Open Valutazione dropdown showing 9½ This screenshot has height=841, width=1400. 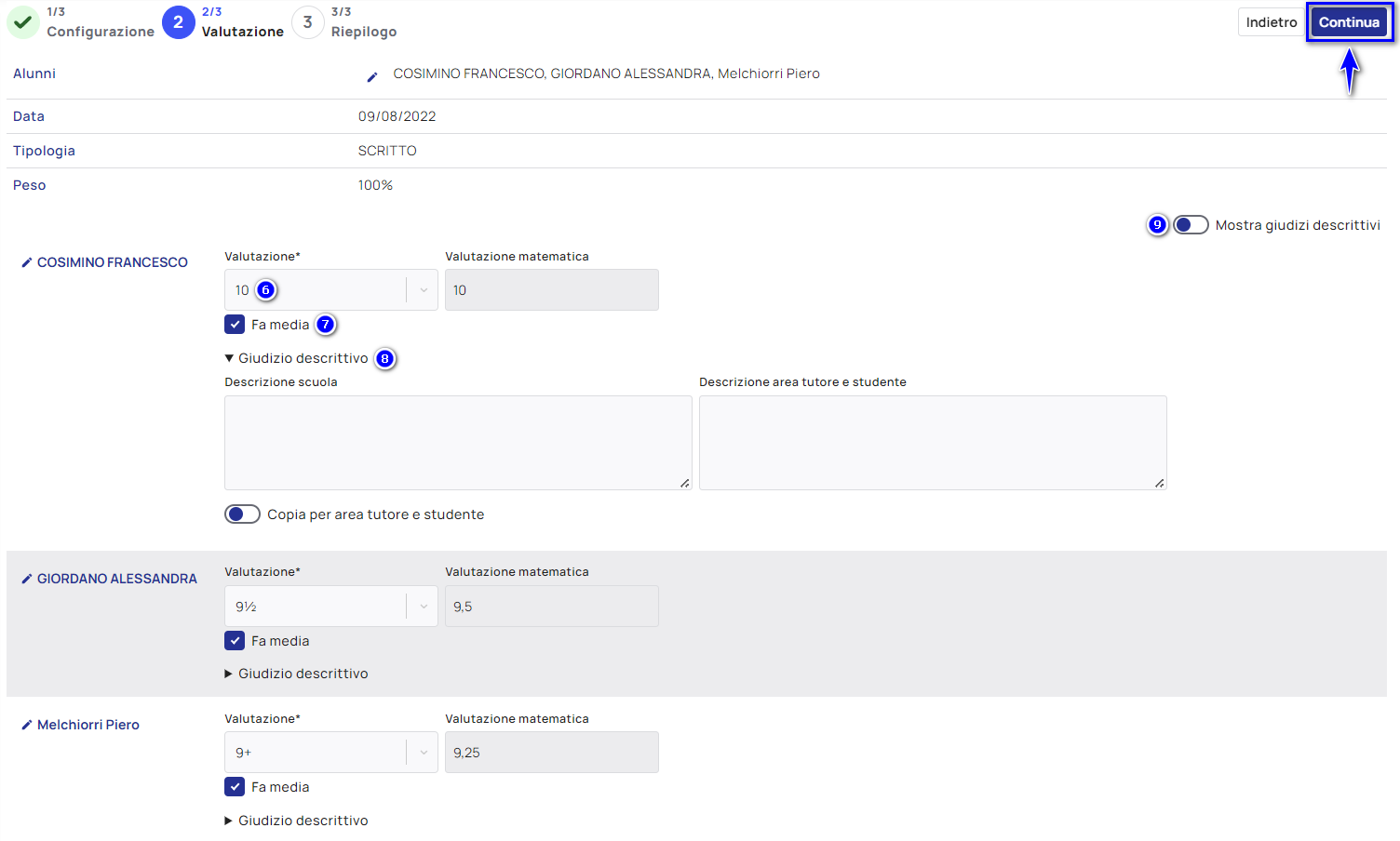(330, 607)
